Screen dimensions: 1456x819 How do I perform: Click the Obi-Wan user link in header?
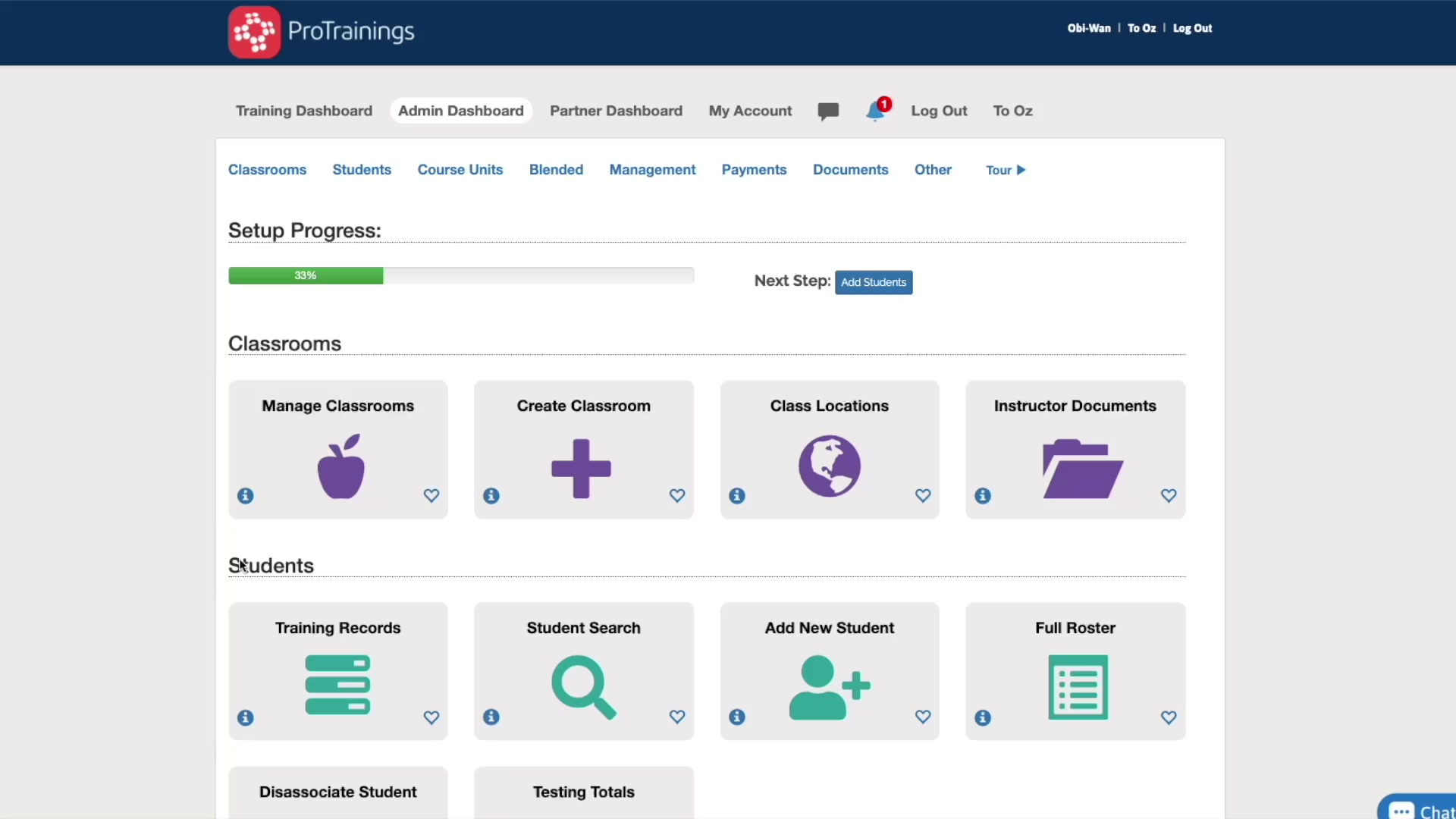click(1089, 28)
